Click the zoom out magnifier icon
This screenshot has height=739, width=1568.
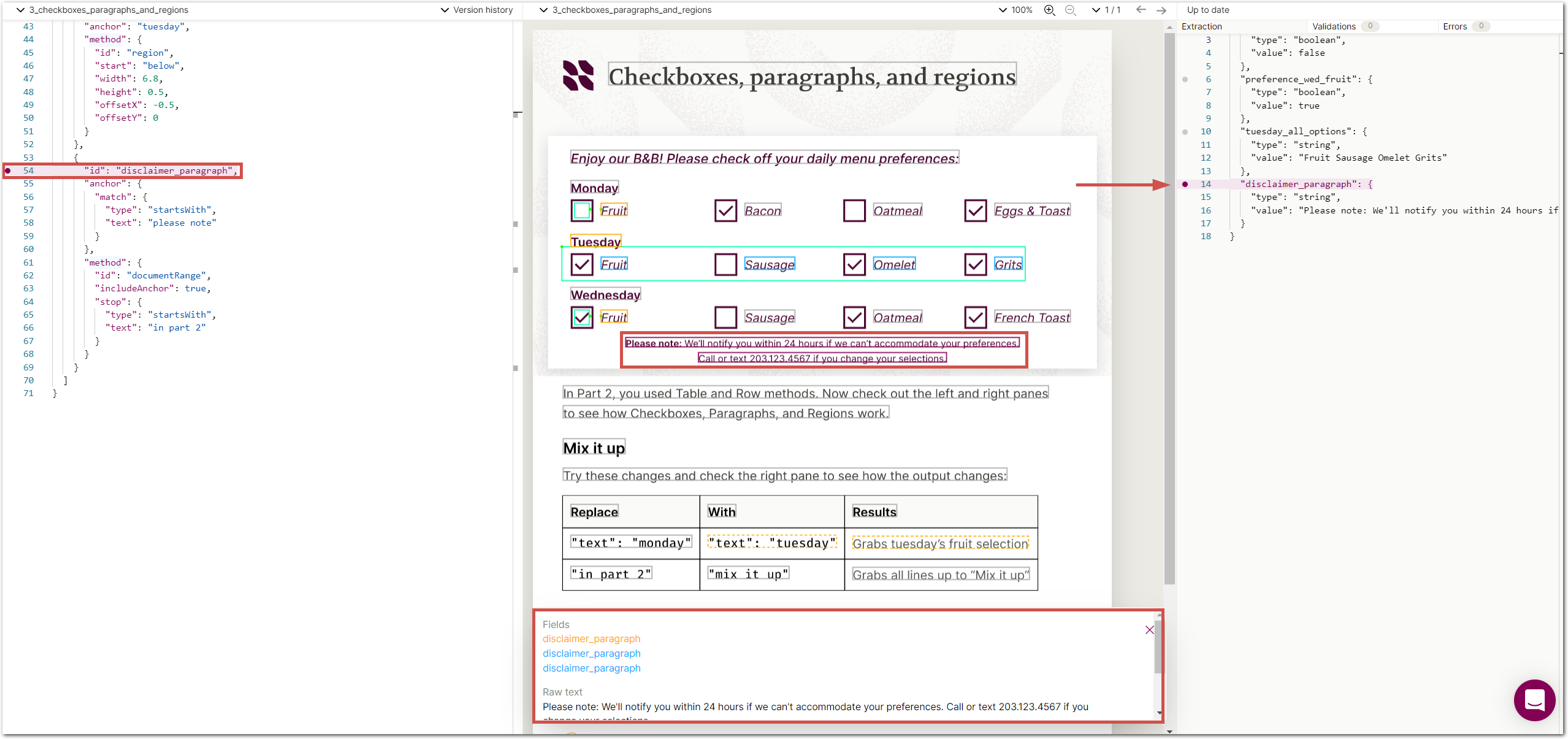tap(1071, 10)
